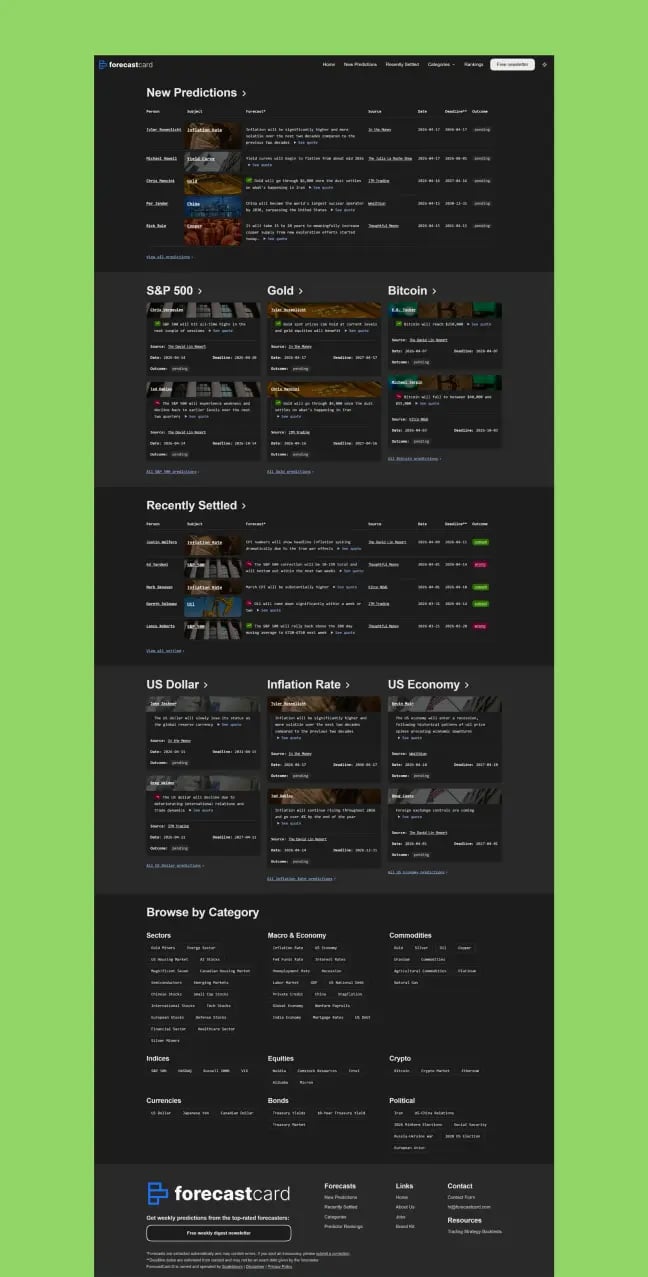
Task: Select Japanese Yen tag under Currencies
Action: [x=196, y=1113]
